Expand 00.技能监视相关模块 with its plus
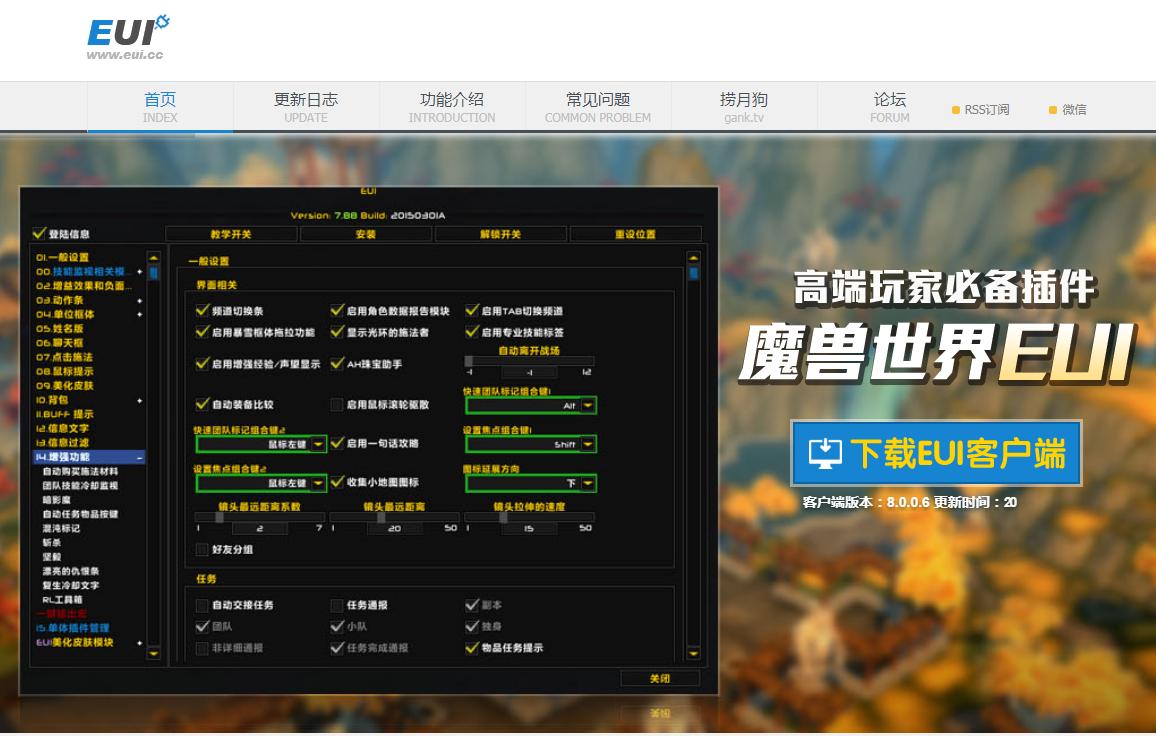 click(x=139, y=271)
